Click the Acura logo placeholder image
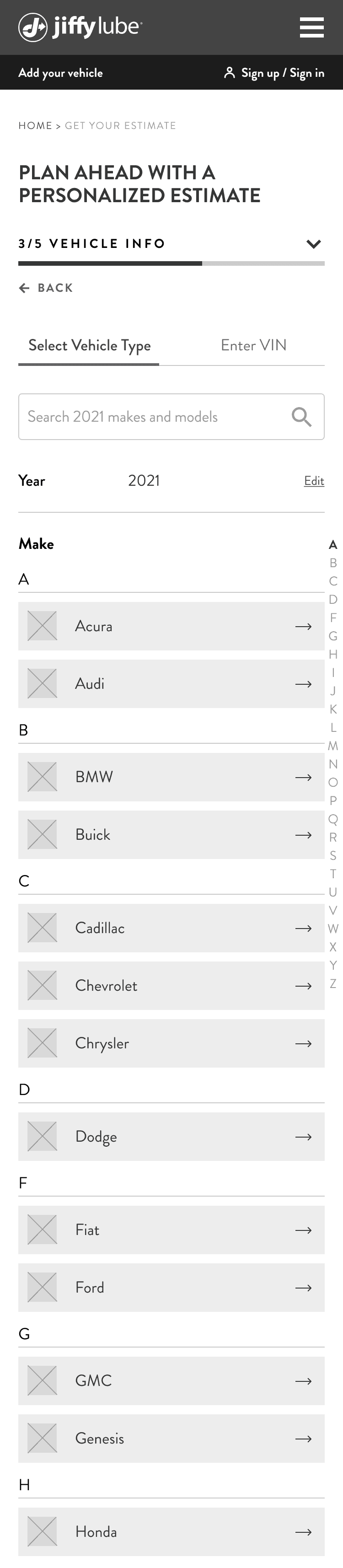This screenshot has height=1568, width=343. point(43,626)
